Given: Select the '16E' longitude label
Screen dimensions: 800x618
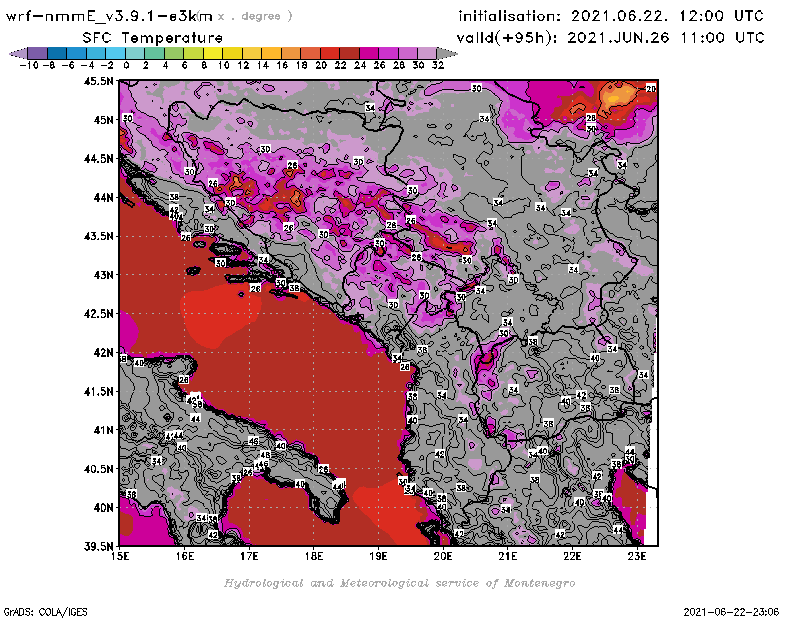Looking at the screenshot, I should (185, 556).
